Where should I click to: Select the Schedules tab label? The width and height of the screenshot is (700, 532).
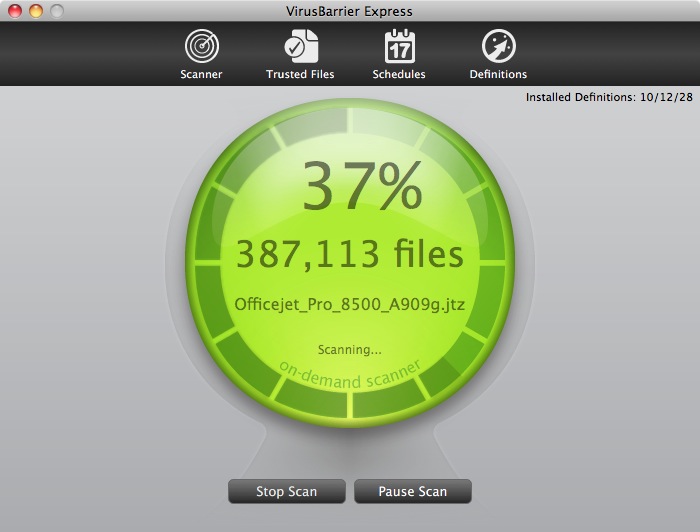click(399, 74)
